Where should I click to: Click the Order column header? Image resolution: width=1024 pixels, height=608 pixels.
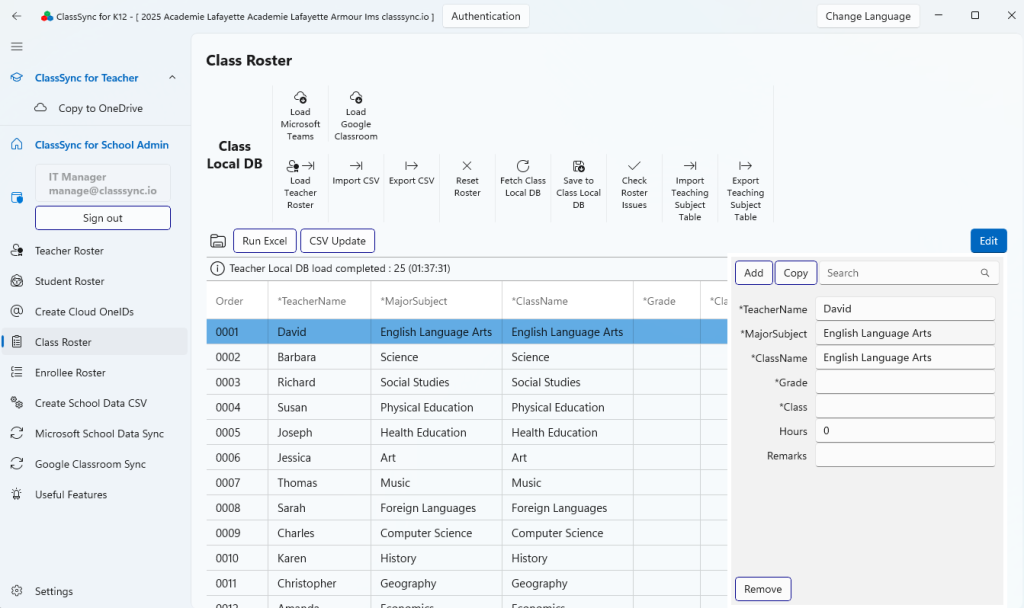pyautogui.click(x=237, y=301)
